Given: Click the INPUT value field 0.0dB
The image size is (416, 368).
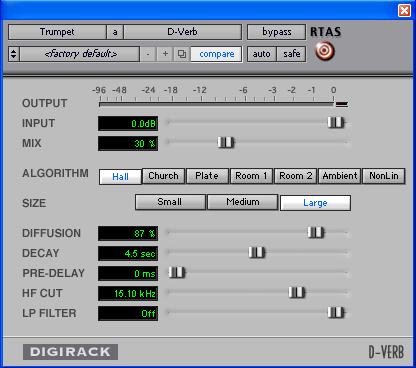Looking at the screenshot, I should coord(128,124).
